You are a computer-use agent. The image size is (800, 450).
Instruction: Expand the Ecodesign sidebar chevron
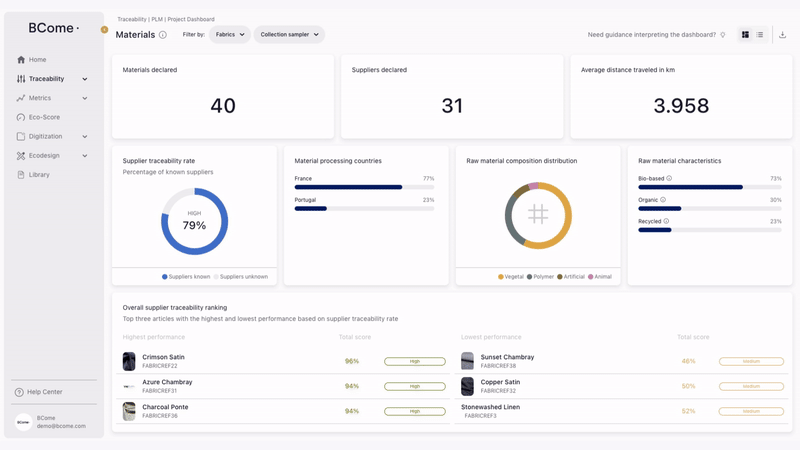coord(85,156)
